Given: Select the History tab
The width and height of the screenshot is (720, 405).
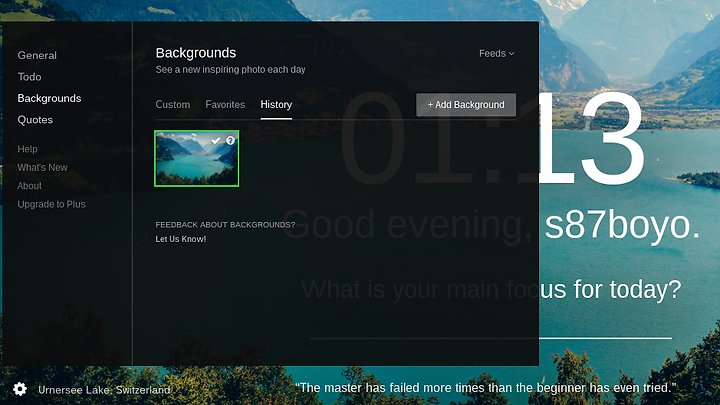Looking at the screenshot, I should click(x=276, y=105).
